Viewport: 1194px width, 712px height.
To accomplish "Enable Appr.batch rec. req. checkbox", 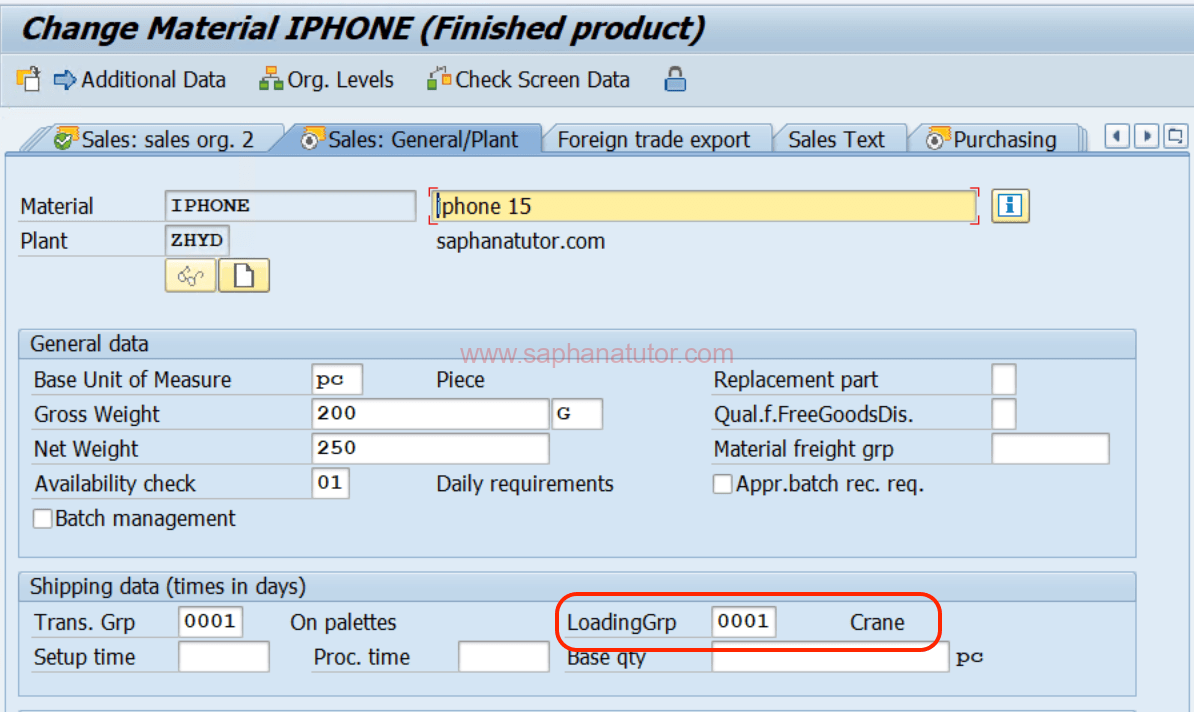I will [722, 484].
